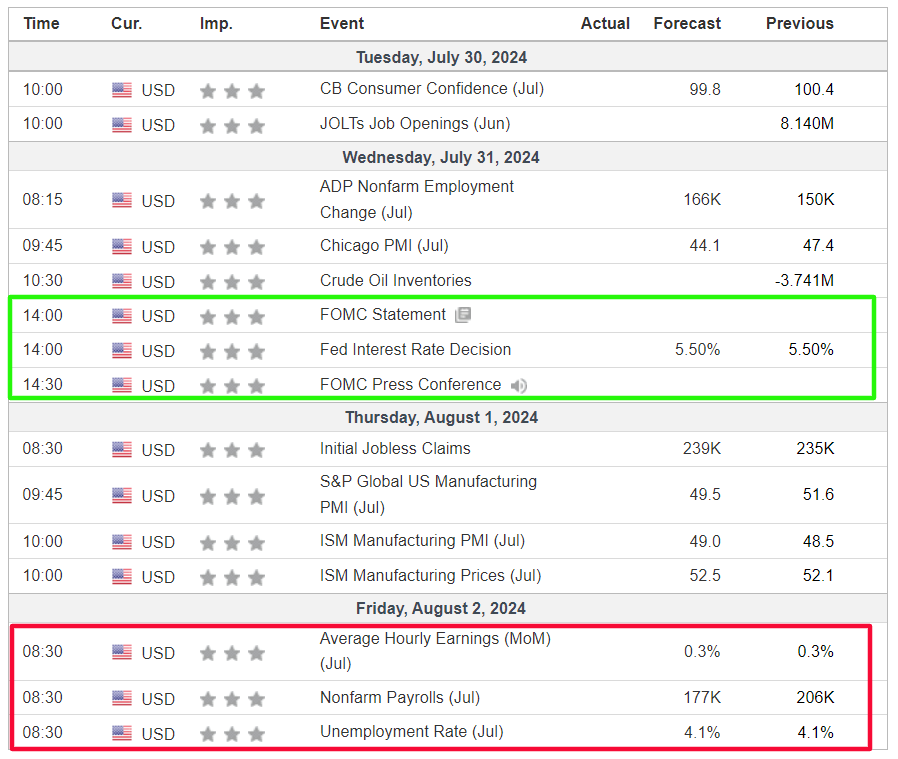This screenshot has height=759, width=898.
Task: Open Average Hourly Earnings (MoM) event
Action: point(435,651)
